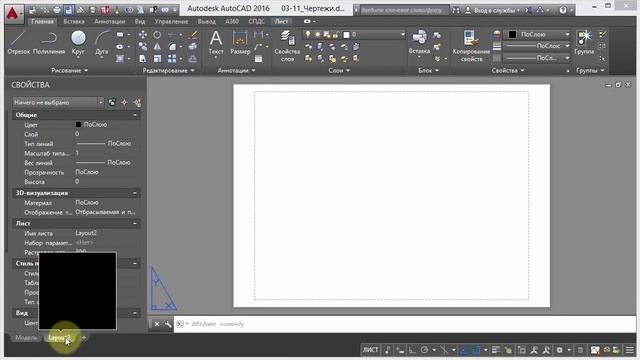Select the Stretch tool in Редактирование
The image size is (640, 360).
[x=142, y=59]
